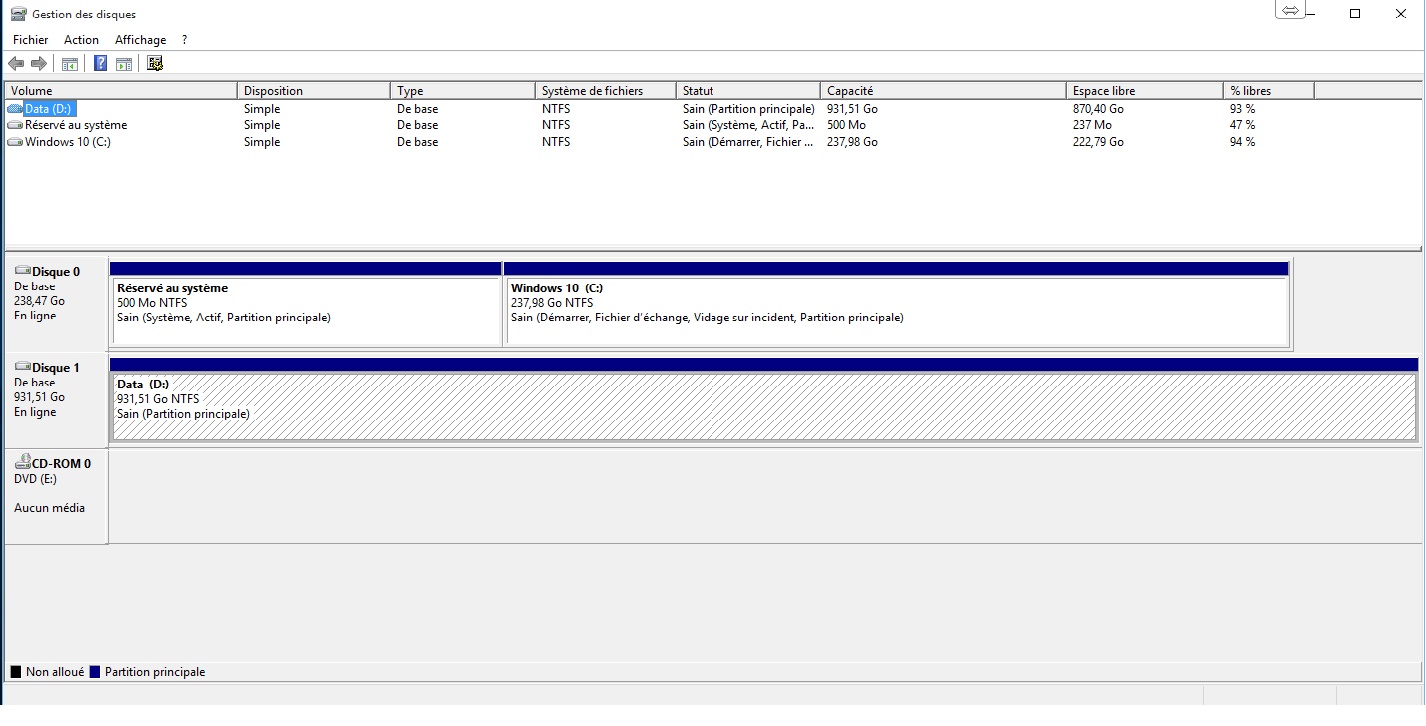
Task: Toggle the console tree pane icon
Action: coord(70,64)
